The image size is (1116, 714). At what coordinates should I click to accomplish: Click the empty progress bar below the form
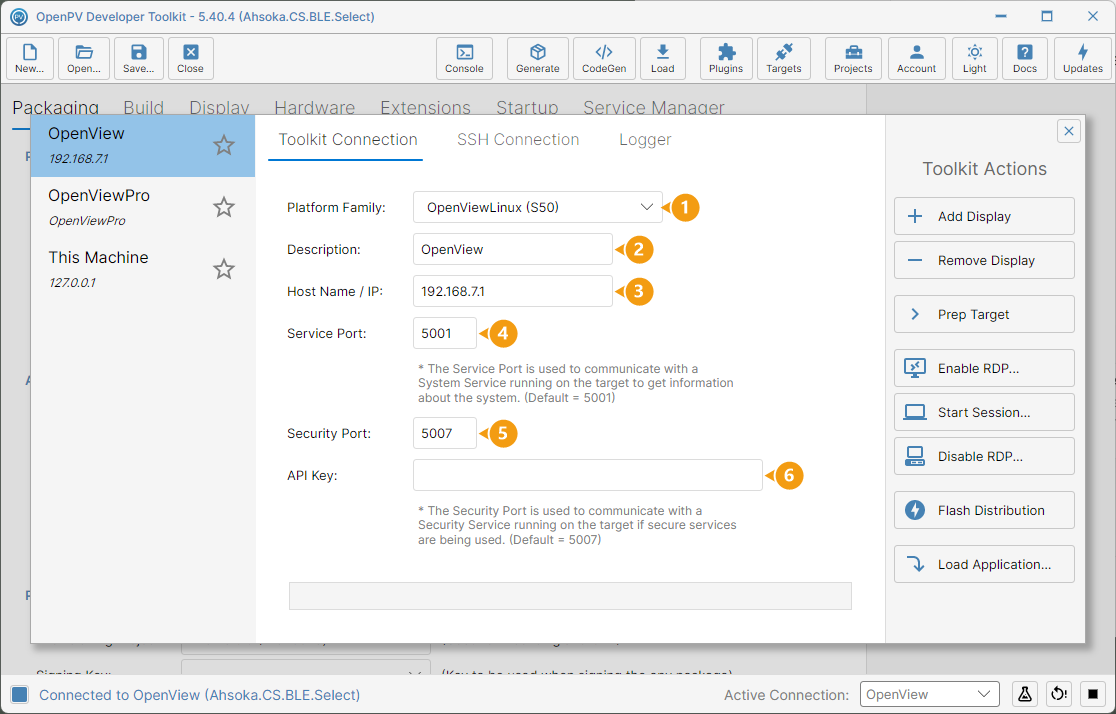(570, 596)
